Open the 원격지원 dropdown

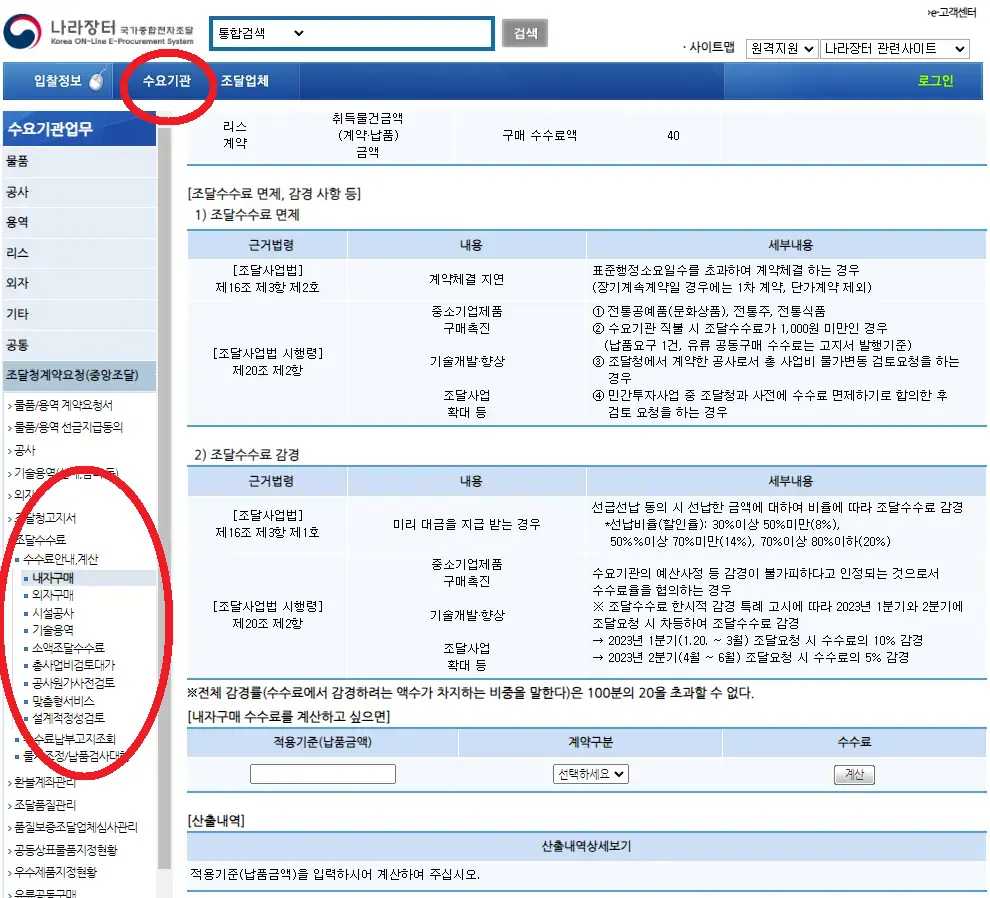(782, 48)
